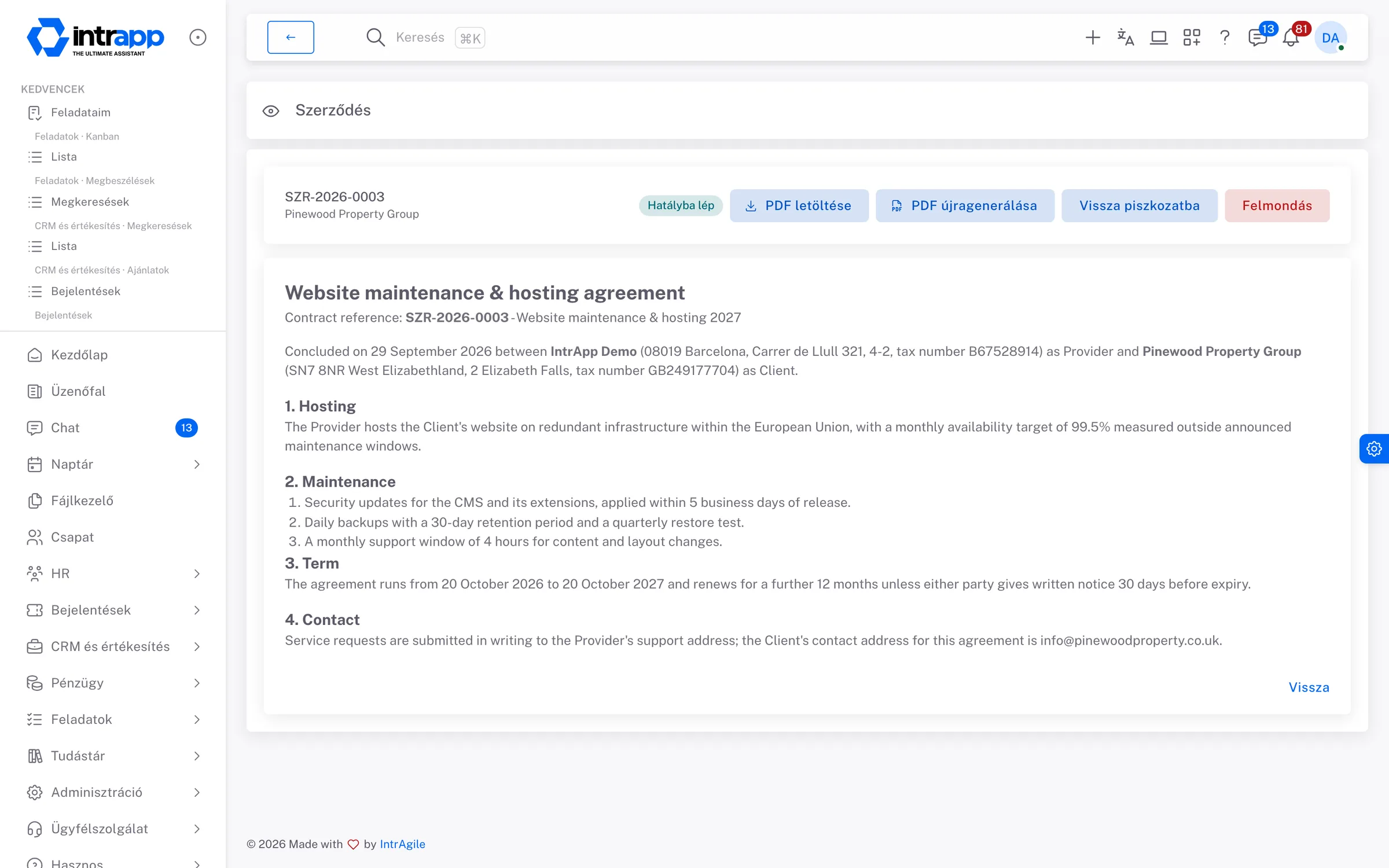
Task: Click the Pinewood Property Group name under SZR-2026-0003
Action: tap(352, 214)
